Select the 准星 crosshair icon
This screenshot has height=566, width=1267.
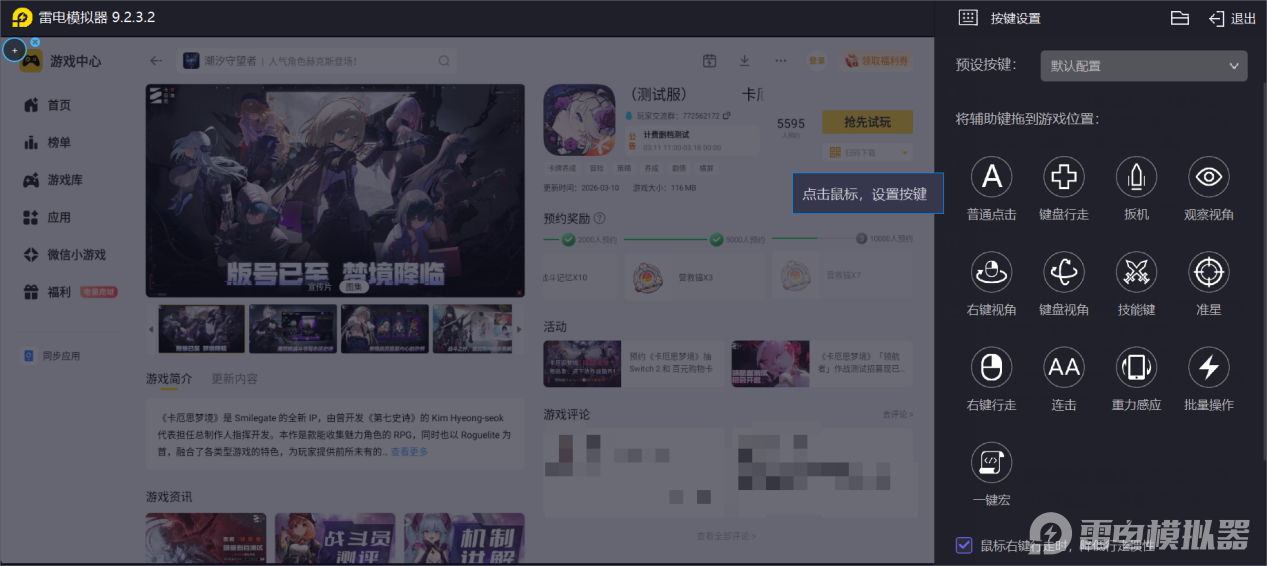tap(1208, 272)
